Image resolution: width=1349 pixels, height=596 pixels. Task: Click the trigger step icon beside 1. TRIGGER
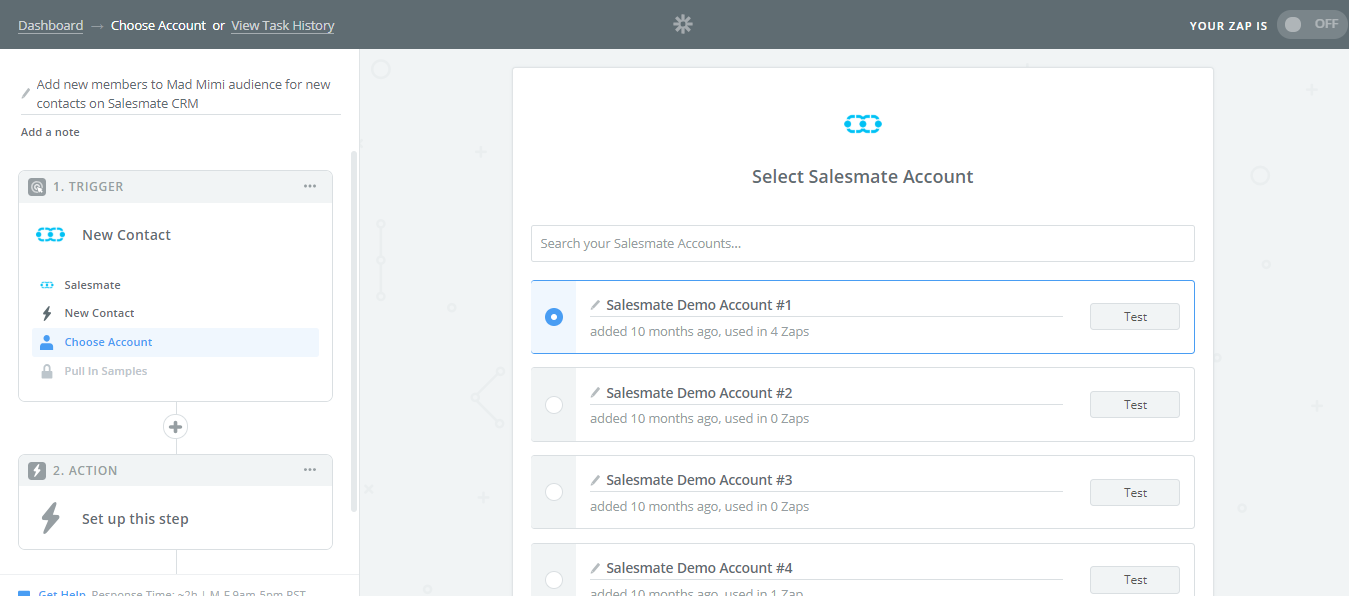37,187
